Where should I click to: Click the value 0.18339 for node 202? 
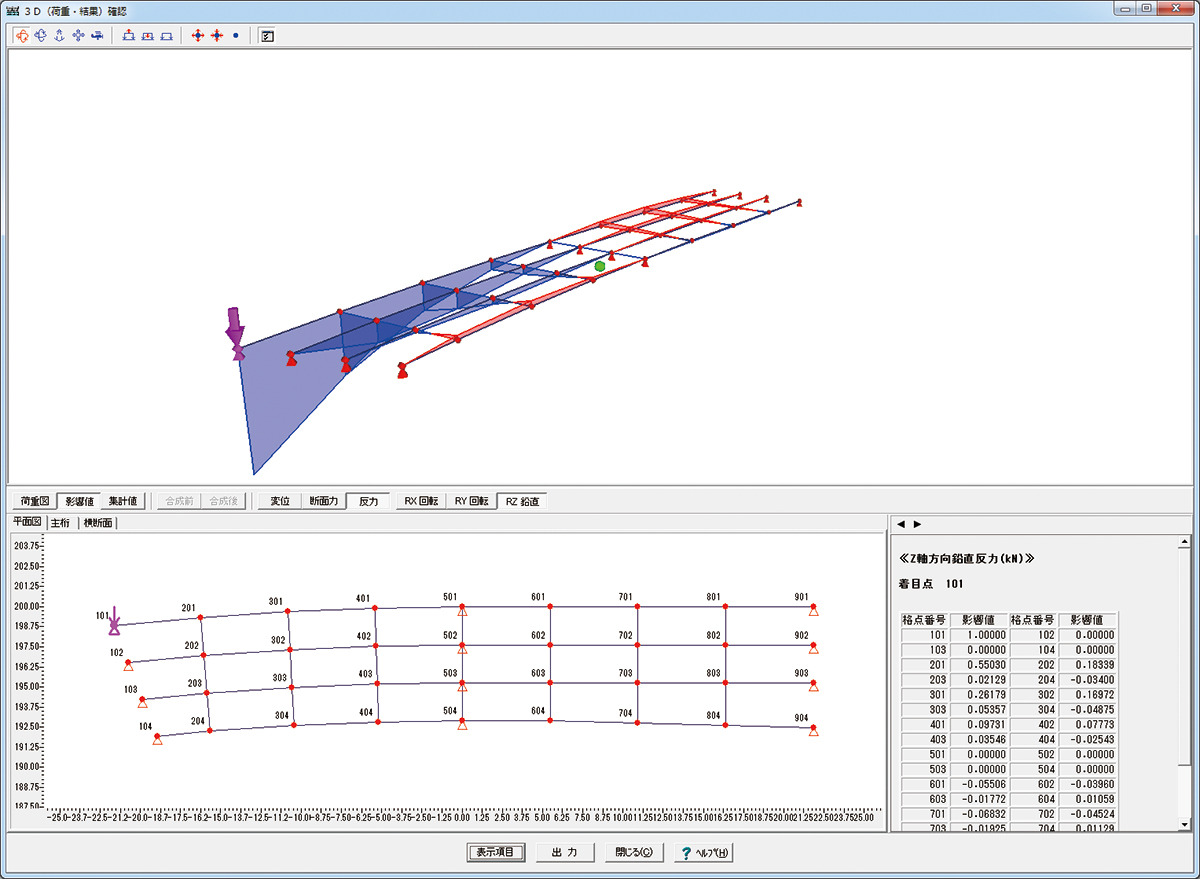point(1087,663)
